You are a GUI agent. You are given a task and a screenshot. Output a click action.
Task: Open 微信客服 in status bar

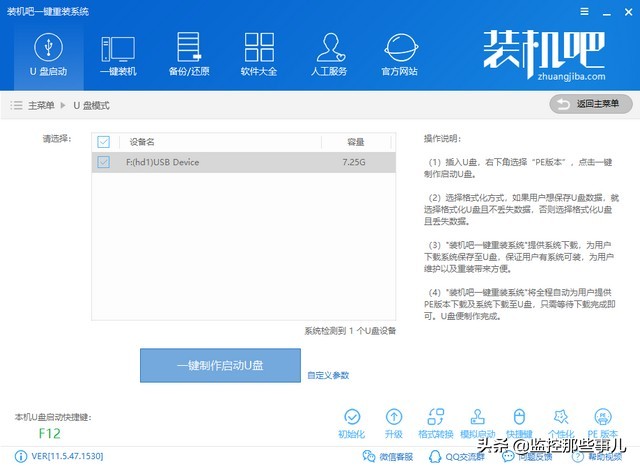point(388,456)
